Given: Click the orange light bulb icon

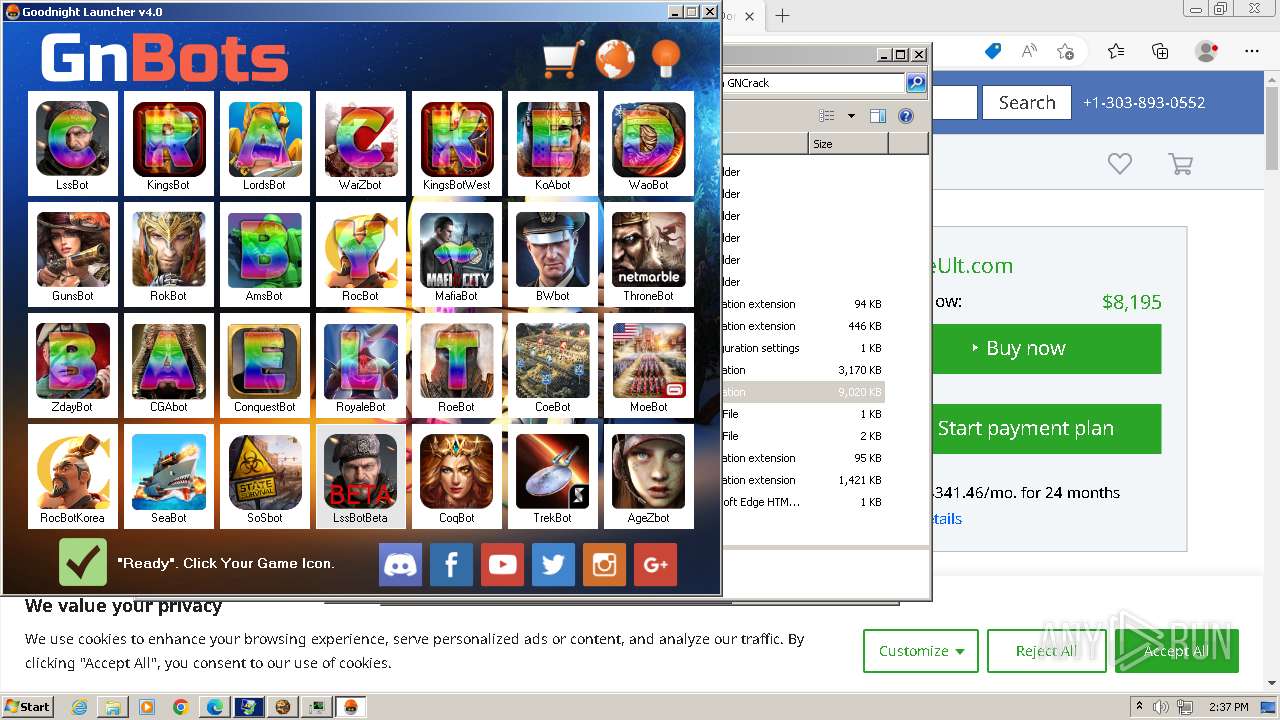Looking at the screenshot, I should point(666,59).
